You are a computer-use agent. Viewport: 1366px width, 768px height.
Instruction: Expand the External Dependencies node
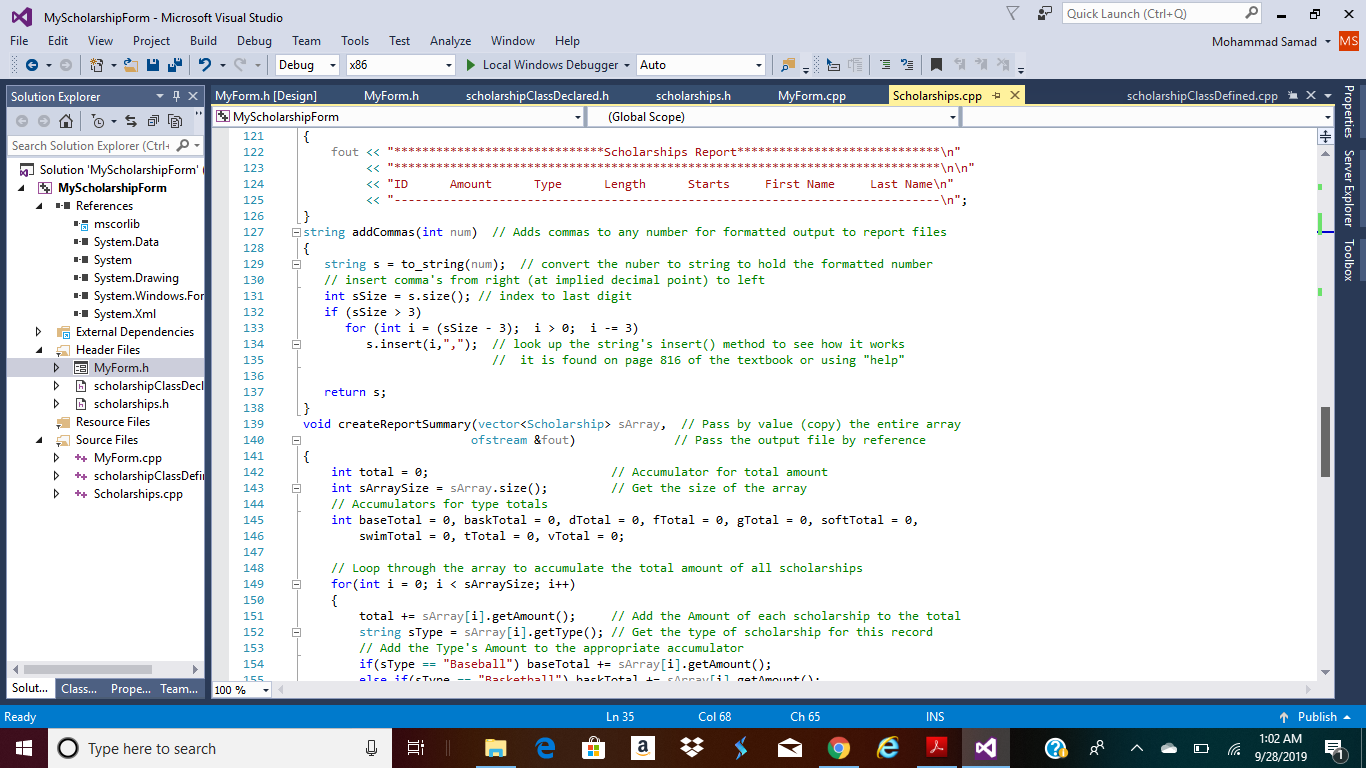(39, 332)
